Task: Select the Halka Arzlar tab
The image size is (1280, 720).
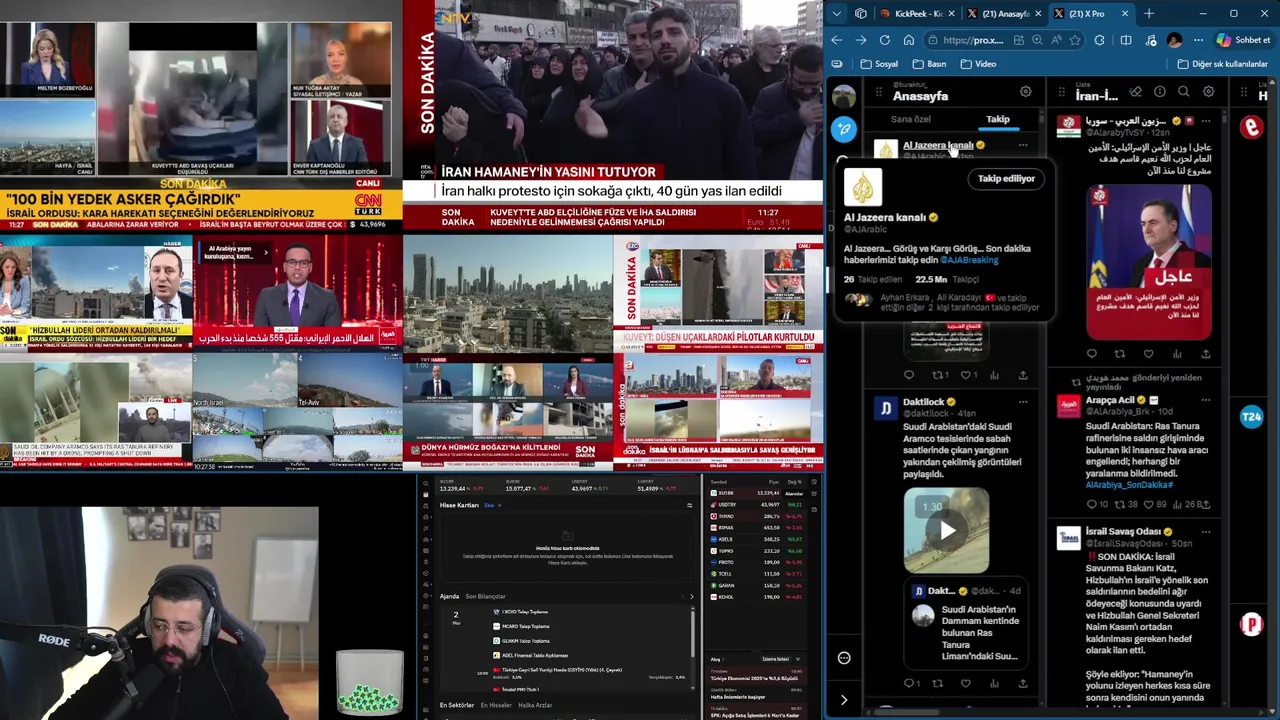Action: pos(535,706)
